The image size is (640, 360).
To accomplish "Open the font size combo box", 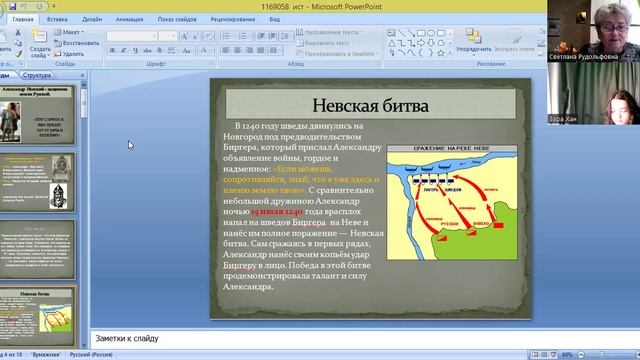I will pyautogui.click(x=168, y=36).
